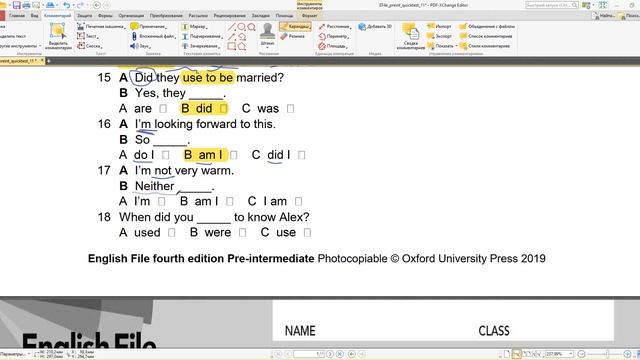640x360 pixels.
Task: Click Объединение с файлом button
Action: pyautogui.click(x=487, y=27)
